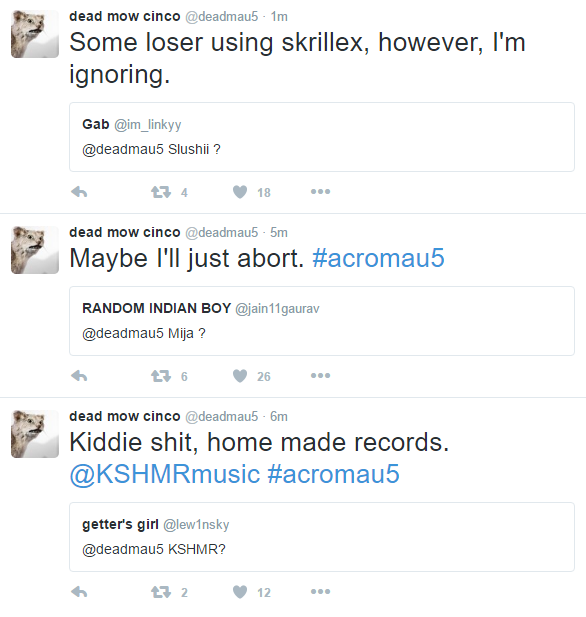Like the tweet with 26 likes

click(240, 376)
